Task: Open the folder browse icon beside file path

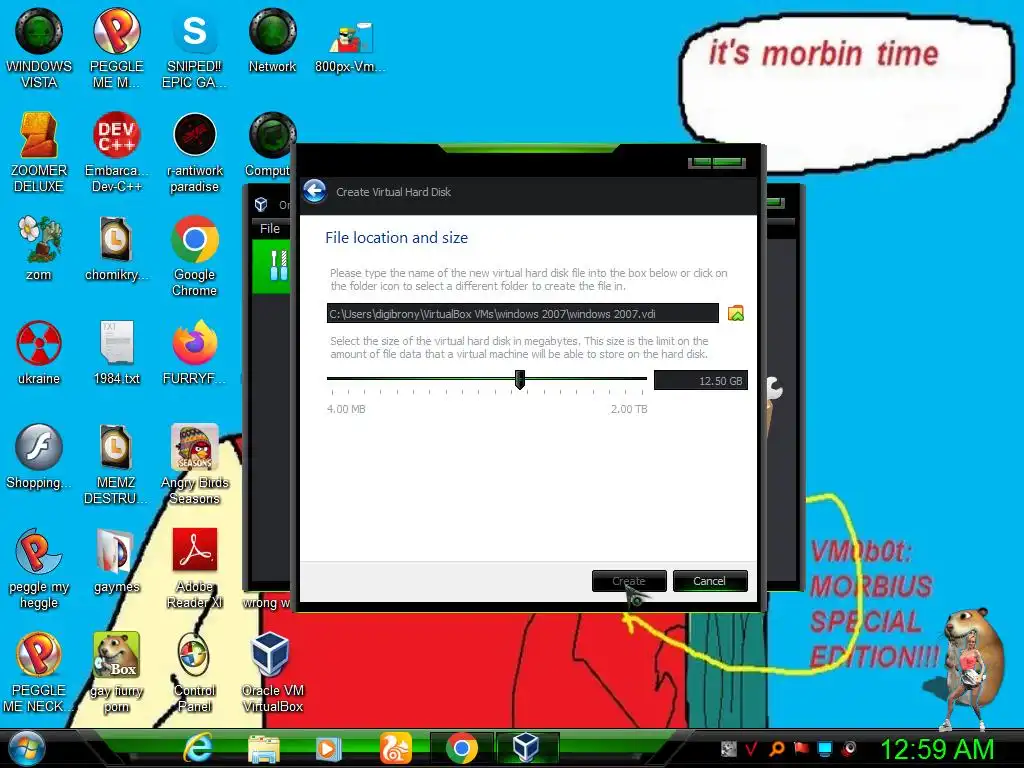Action: 736,313
